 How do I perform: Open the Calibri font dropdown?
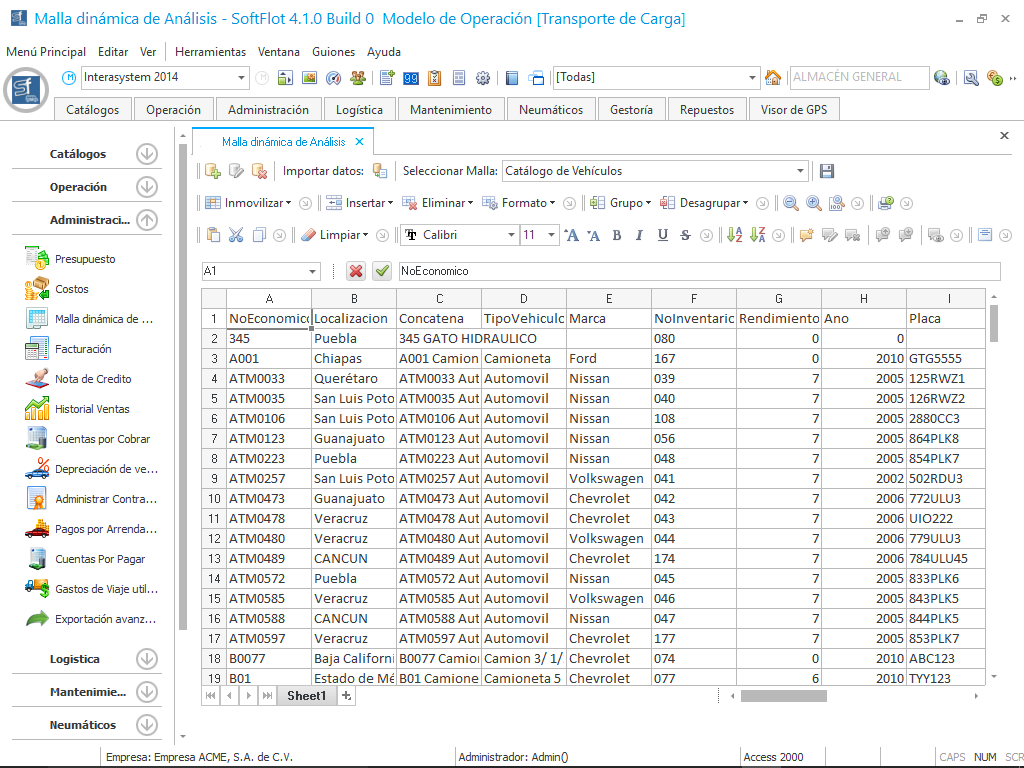click(511, 235)
